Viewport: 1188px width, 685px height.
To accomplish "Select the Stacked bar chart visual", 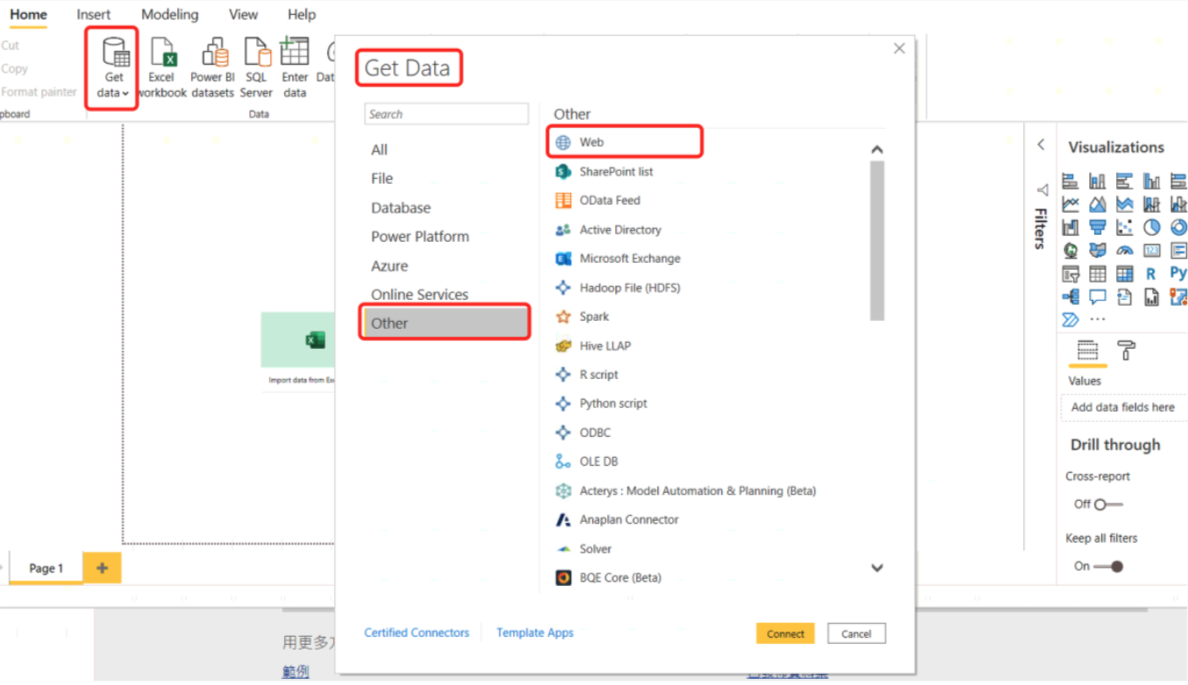I will tap(1070, 181).
